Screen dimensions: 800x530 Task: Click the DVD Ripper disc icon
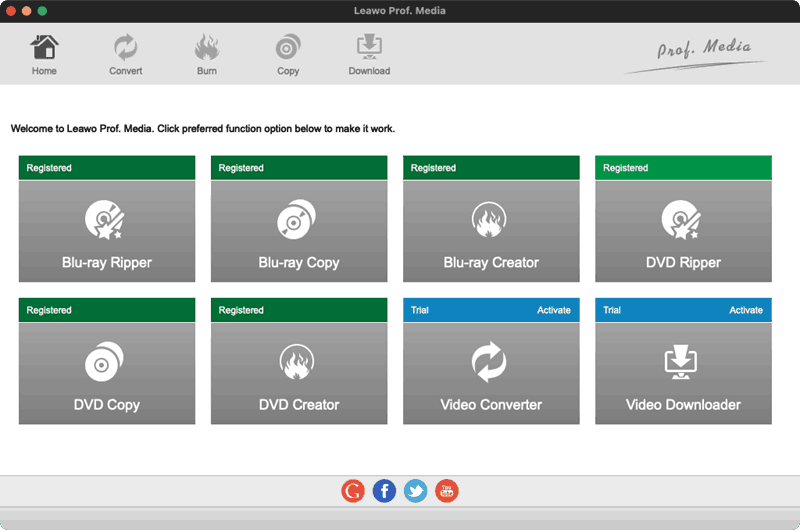(681, 219)
